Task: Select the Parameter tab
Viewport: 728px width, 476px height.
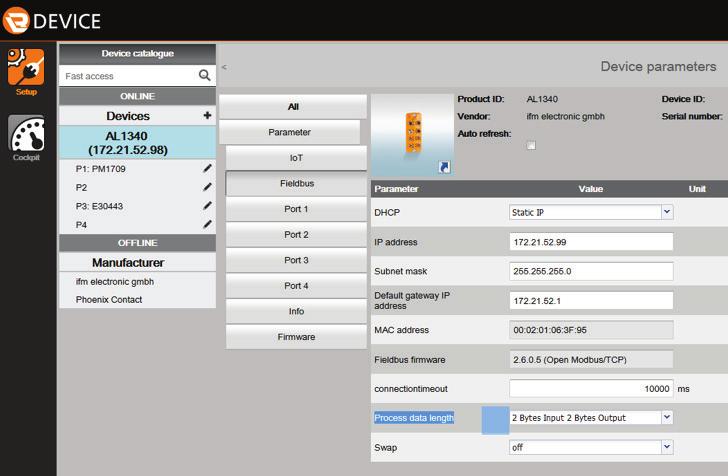Action: click(289, 132)
